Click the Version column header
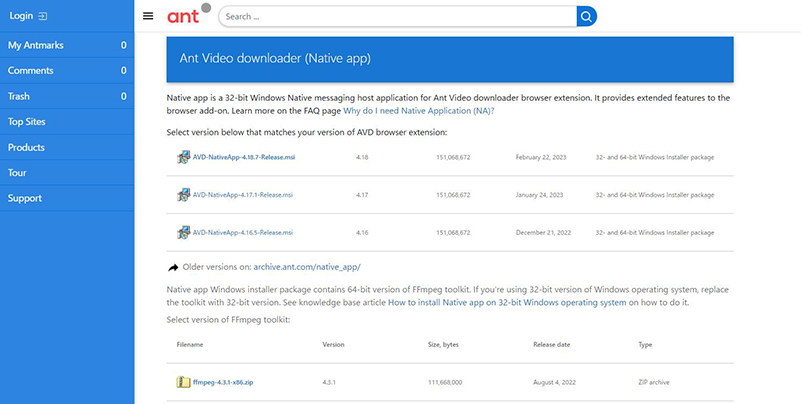801x404 pixels. click(x=333, y=345)
